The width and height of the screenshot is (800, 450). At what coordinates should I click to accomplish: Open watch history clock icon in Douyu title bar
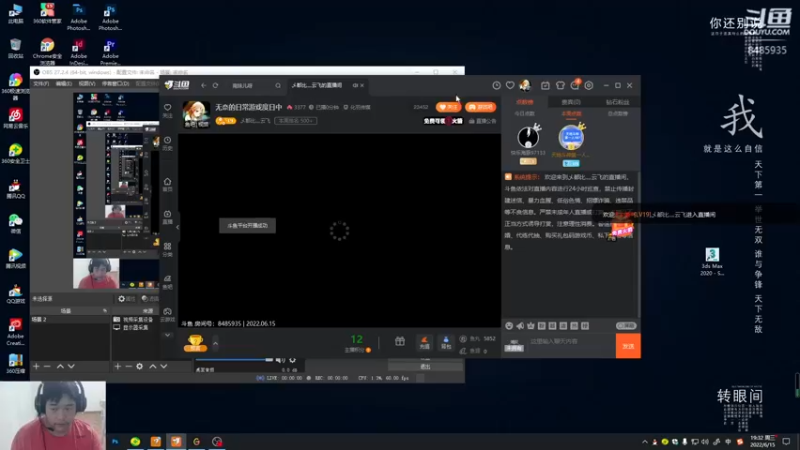496,85
